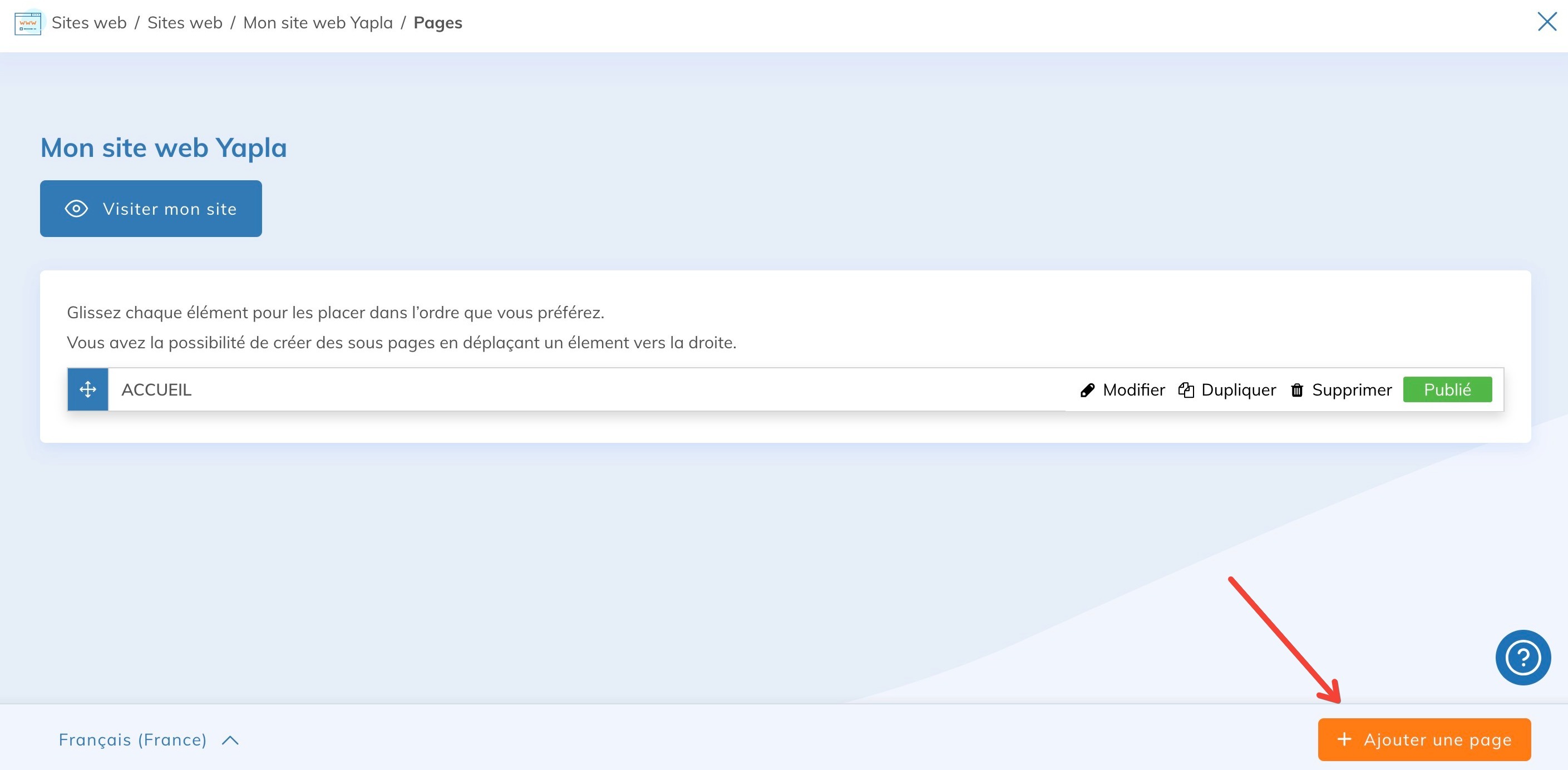Navigate to Mon site web Yapla breadcrumb
This screenshot has width=1568, height=770.
(x=318, y=22)
